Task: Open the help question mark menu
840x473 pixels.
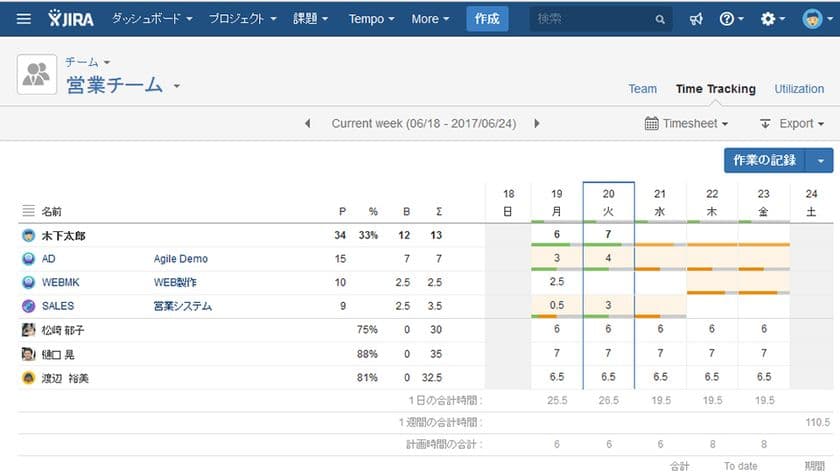Action: (731, 19)
